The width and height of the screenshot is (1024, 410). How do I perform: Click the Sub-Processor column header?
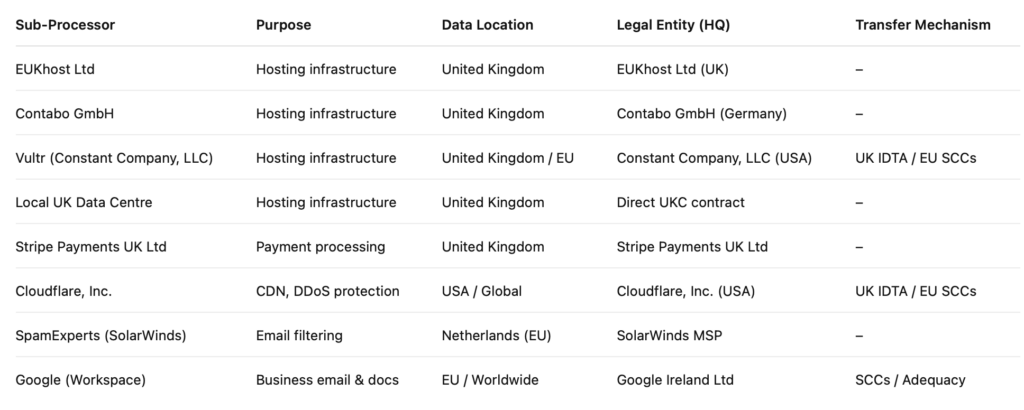click(65, 25)
